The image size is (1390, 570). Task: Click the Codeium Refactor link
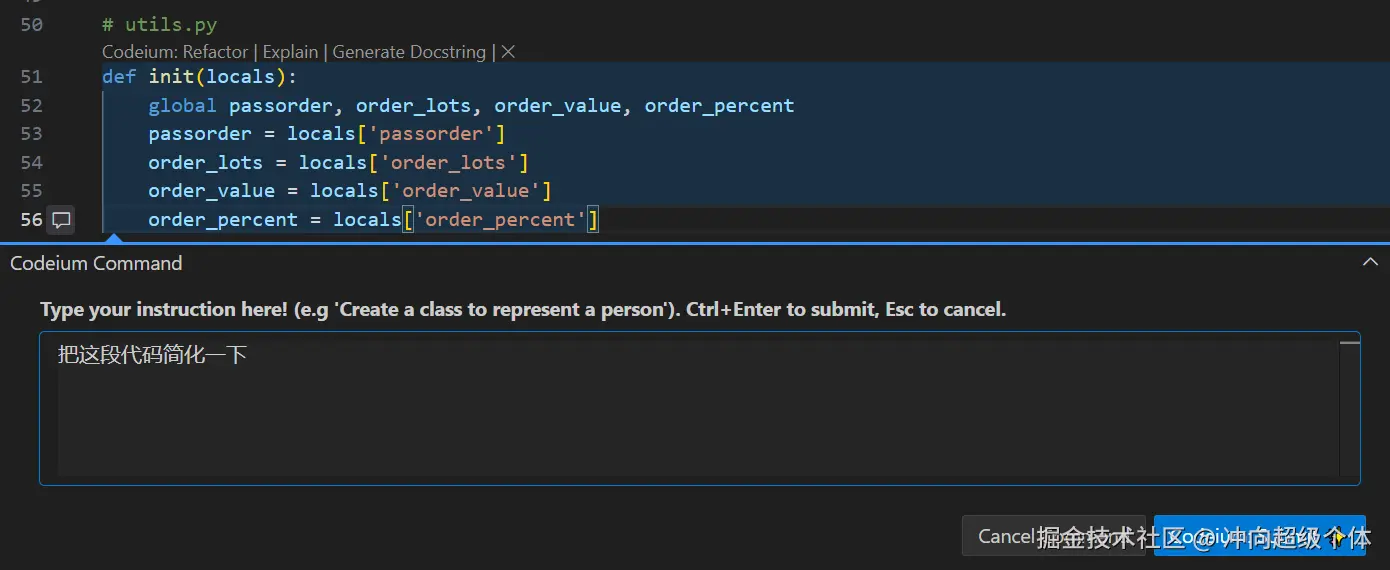coord(215,52)
